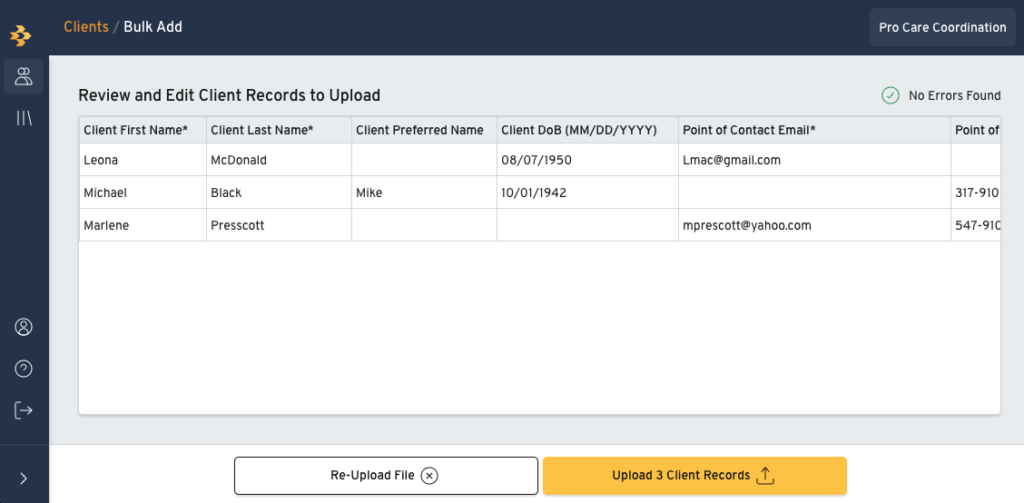Click Upload 3 Client Records button
The width and height of the screenshot is (1024, 503).
pyautogui.click(x=694, y=476)
